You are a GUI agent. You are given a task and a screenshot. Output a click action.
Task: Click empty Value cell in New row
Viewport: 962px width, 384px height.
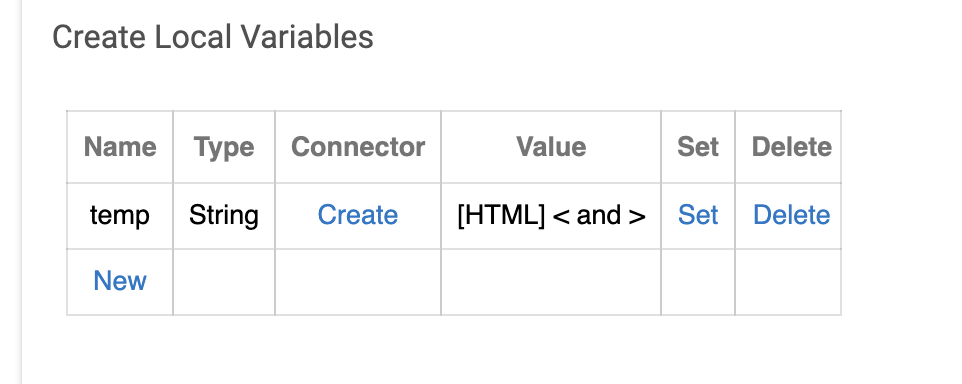point(551,282)
